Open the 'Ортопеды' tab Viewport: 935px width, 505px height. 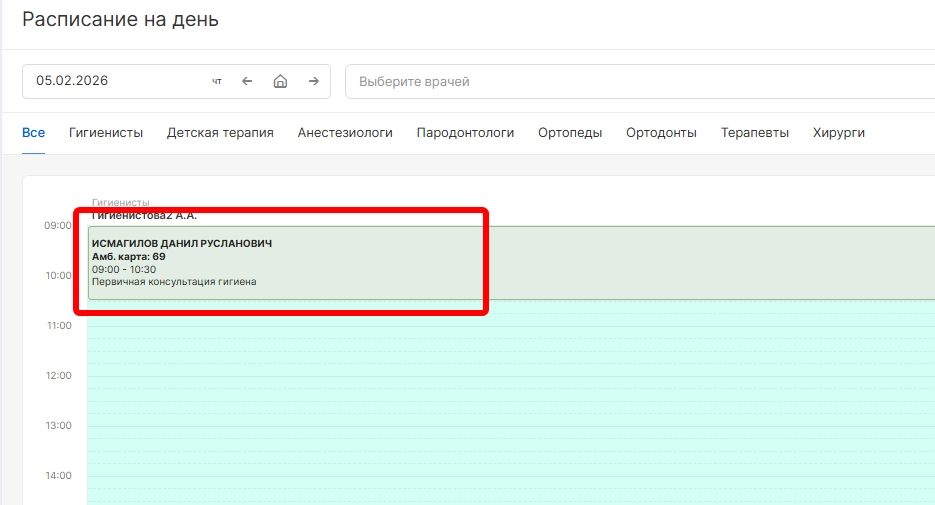tap(570, 133)
